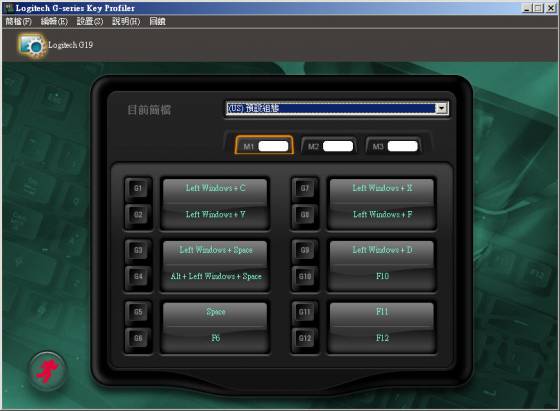Screen dimensions: 560x411
Task: Switch to M3 mode
Action: (x=394, y=146)
